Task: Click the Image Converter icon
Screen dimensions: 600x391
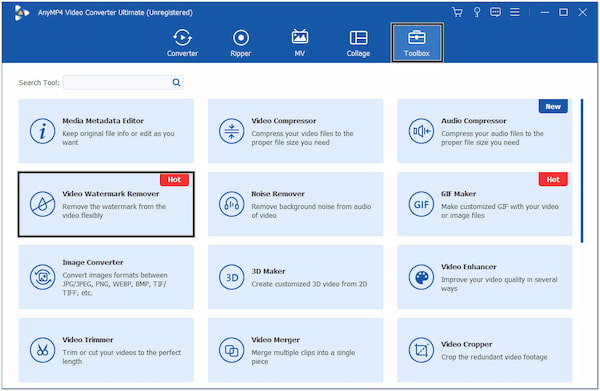Action: (x=42, y=277)
